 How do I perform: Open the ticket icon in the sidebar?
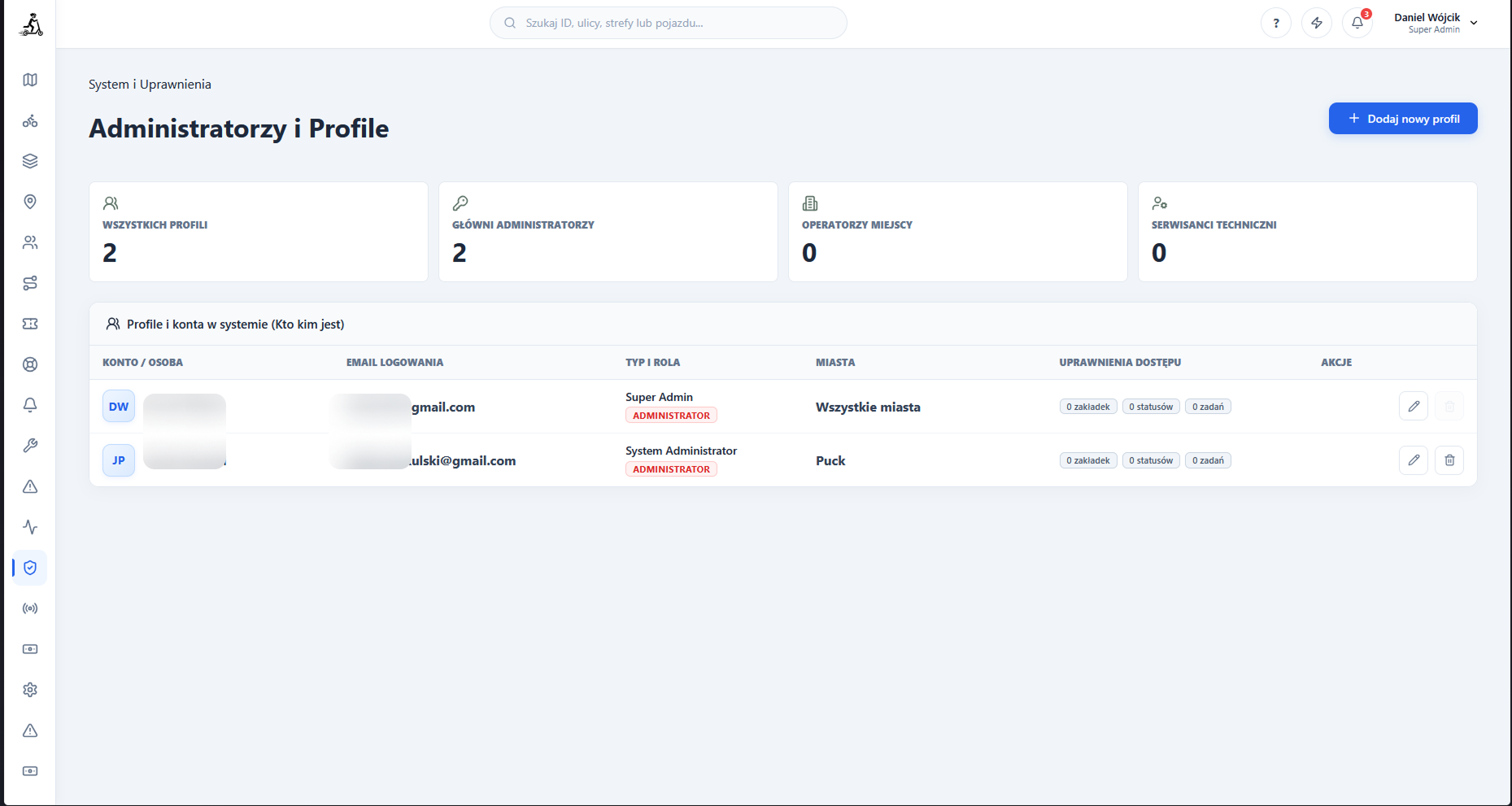[x=30, y=324]
